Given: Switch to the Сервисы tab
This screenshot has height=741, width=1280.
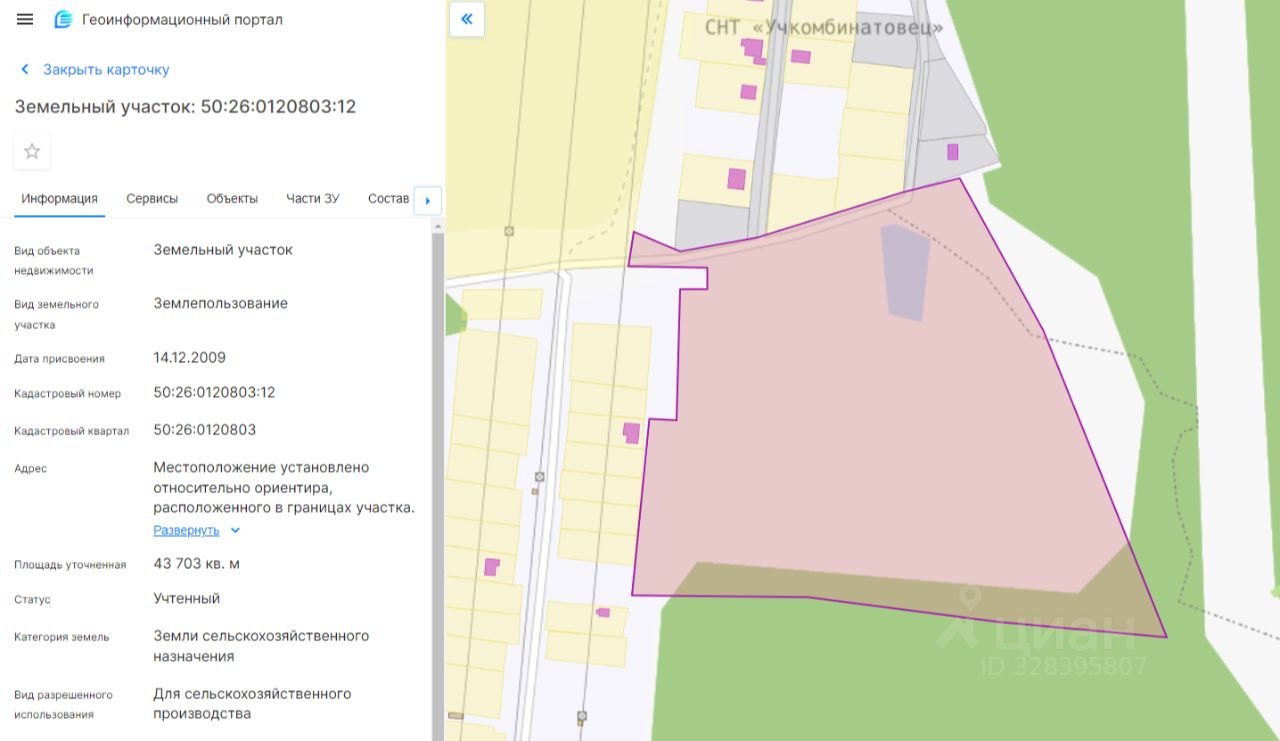Looking at the screenshot, I should point(152,199).
